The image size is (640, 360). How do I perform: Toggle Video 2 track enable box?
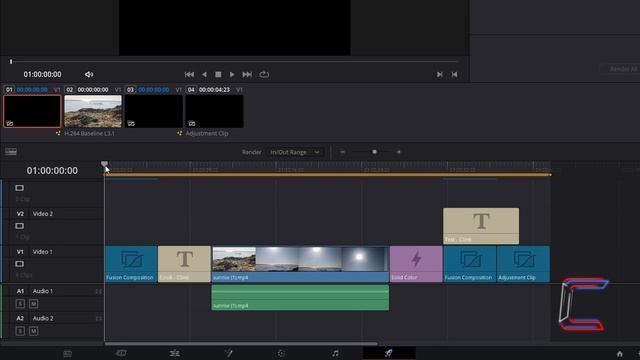coord(19,226)
